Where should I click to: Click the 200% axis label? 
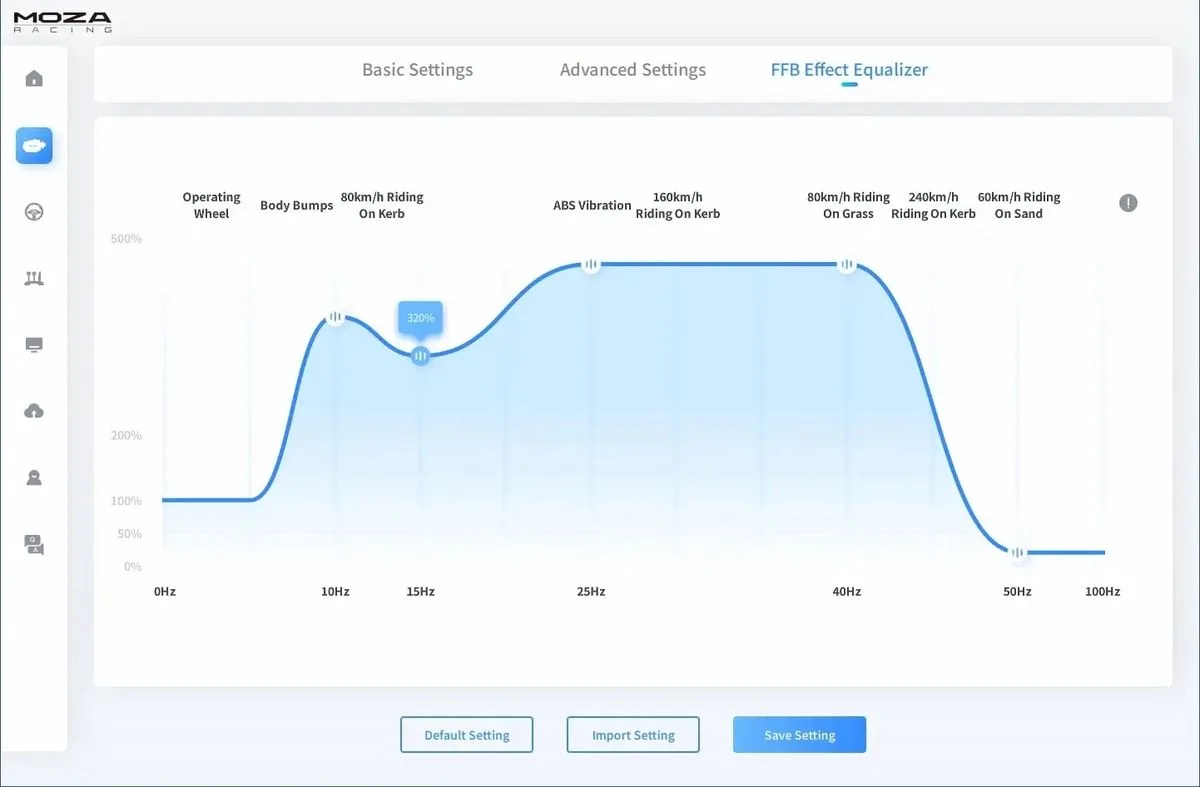pyautogui.click(x=127, y=436)
